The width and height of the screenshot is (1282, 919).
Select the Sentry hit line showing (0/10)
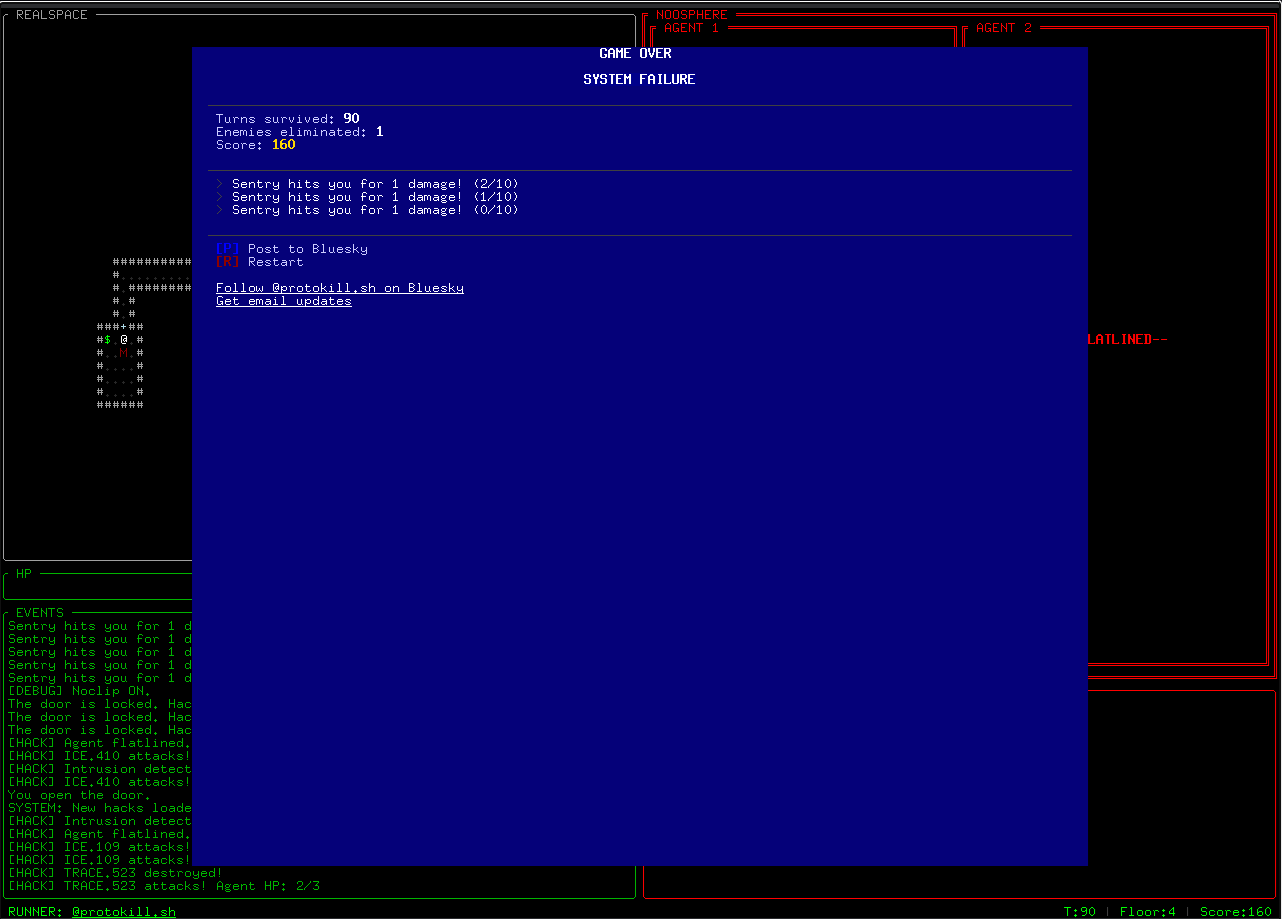[368, 210]
